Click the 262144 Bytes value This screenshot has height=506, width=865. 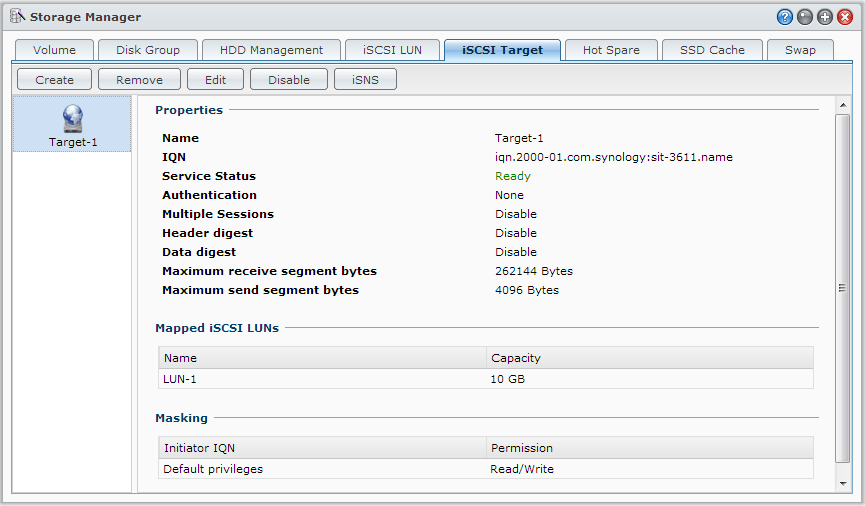click(534, 271)
